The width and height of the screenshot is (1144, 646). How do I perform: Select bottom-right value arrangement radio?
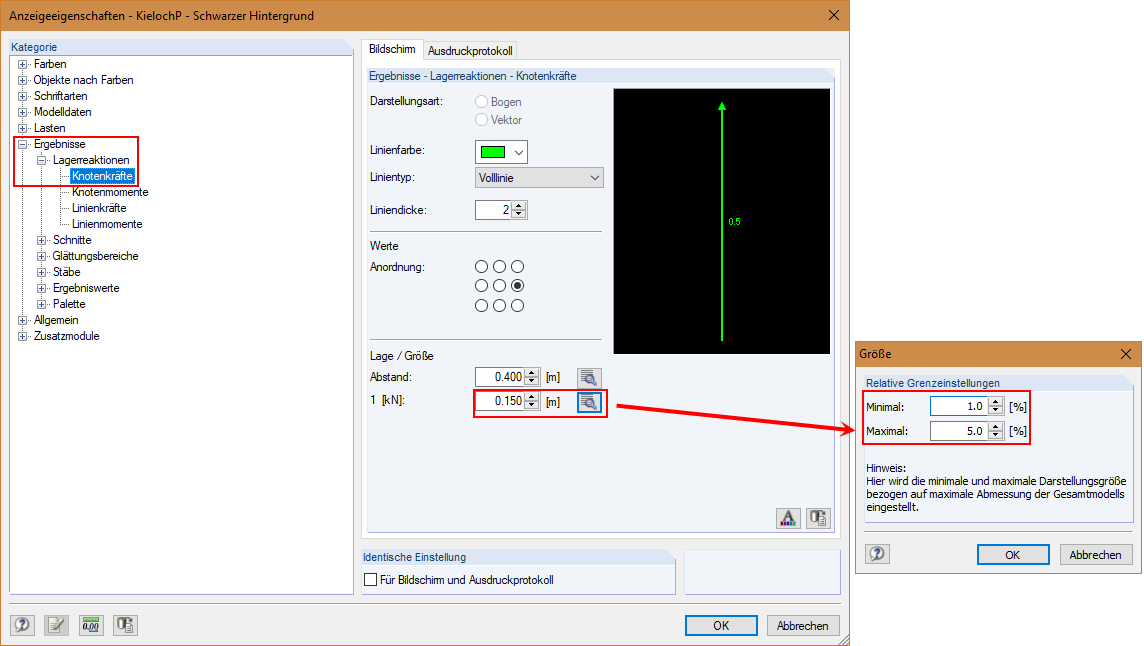click(x=517, y=305)
